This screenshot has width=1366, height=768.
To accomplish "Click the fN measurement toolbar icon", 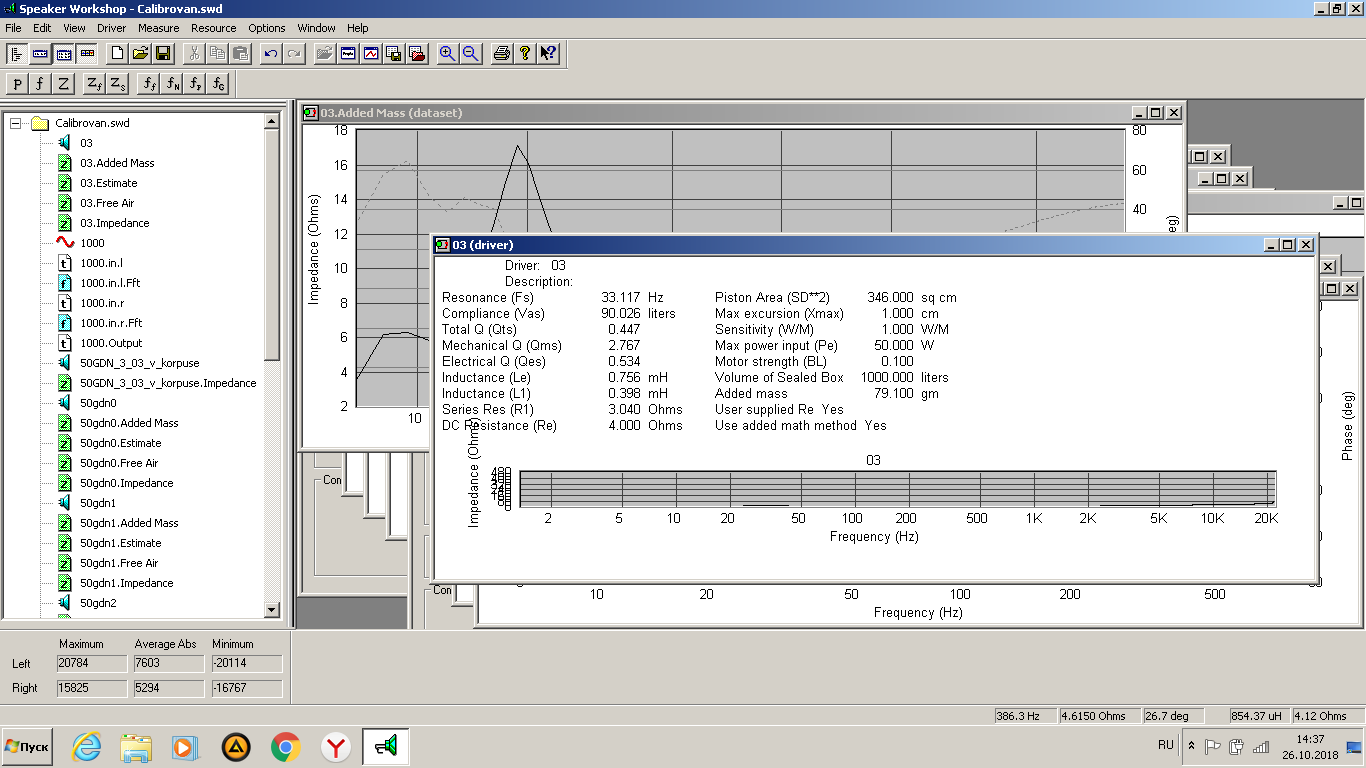I will click(x=173, y=84).
